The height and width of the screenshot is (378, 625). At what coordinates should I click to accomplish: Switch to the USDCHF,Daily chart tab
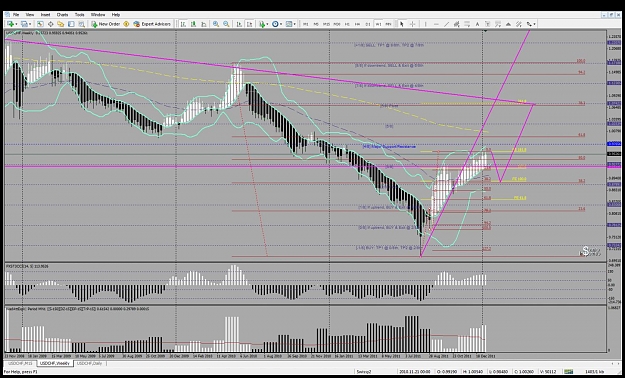tap(90, 363)
